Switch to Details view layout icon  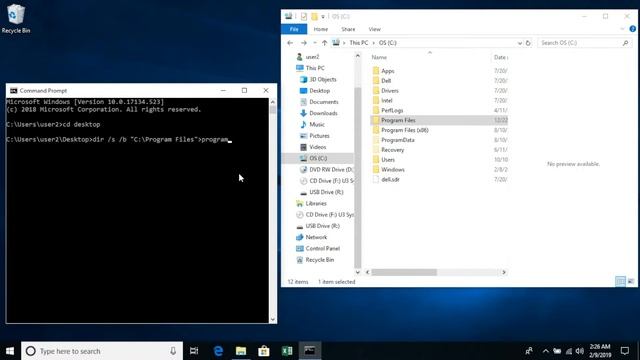620,282
